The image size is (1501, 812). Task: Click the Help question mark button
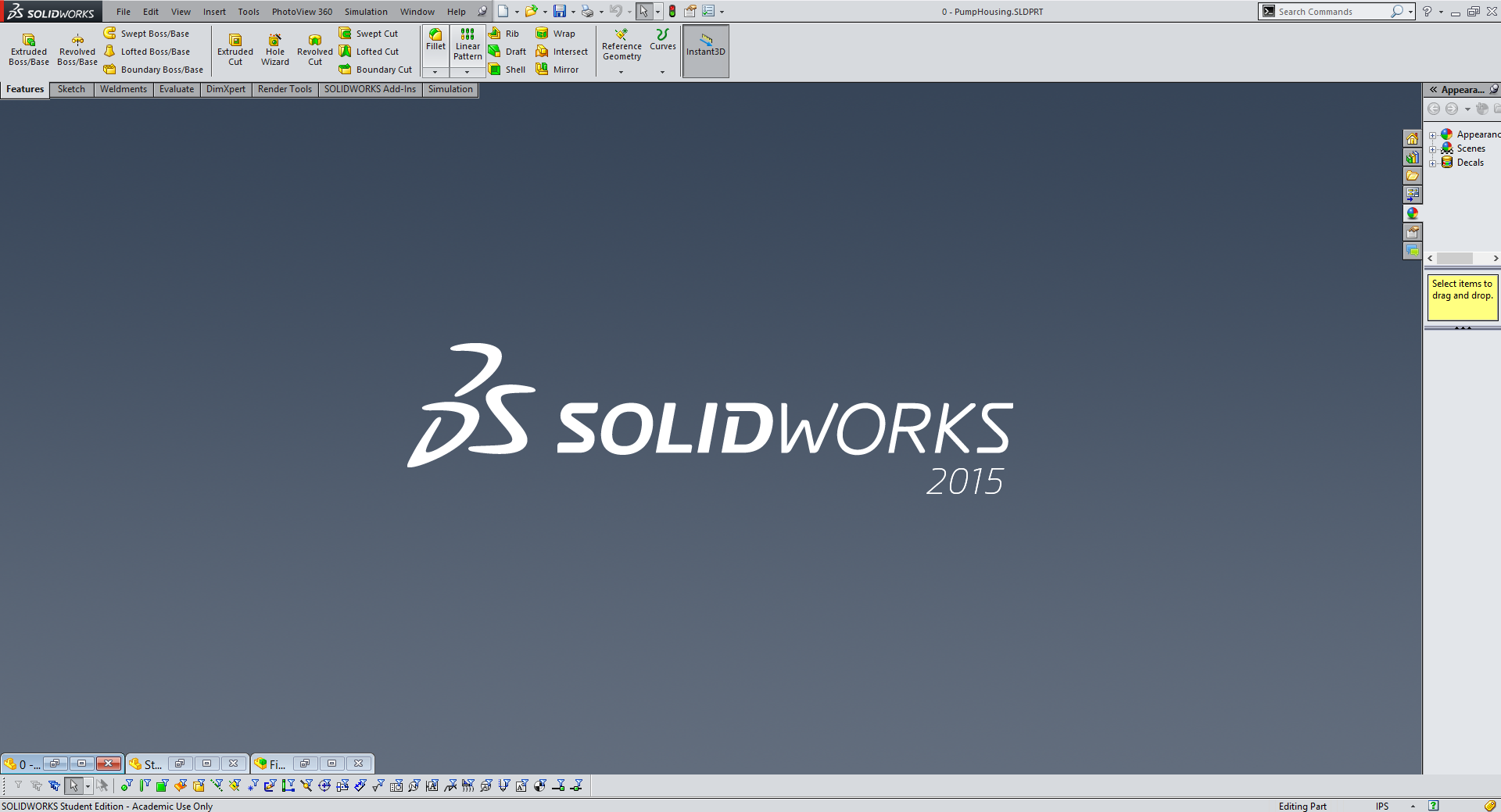(1427, 11)
